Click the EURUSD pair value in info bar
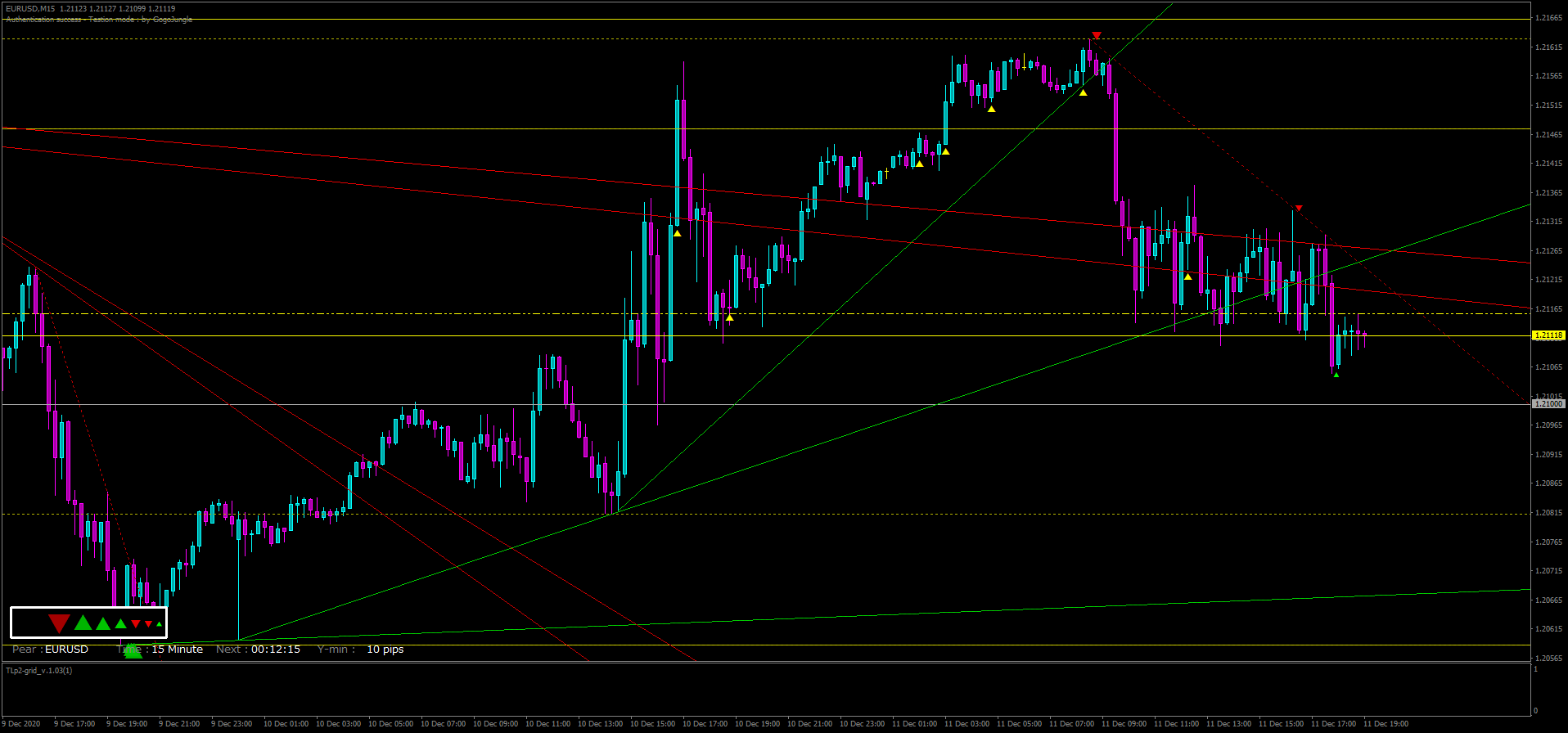The height and width of the screenshot is (733, 1568). point(66,650)
